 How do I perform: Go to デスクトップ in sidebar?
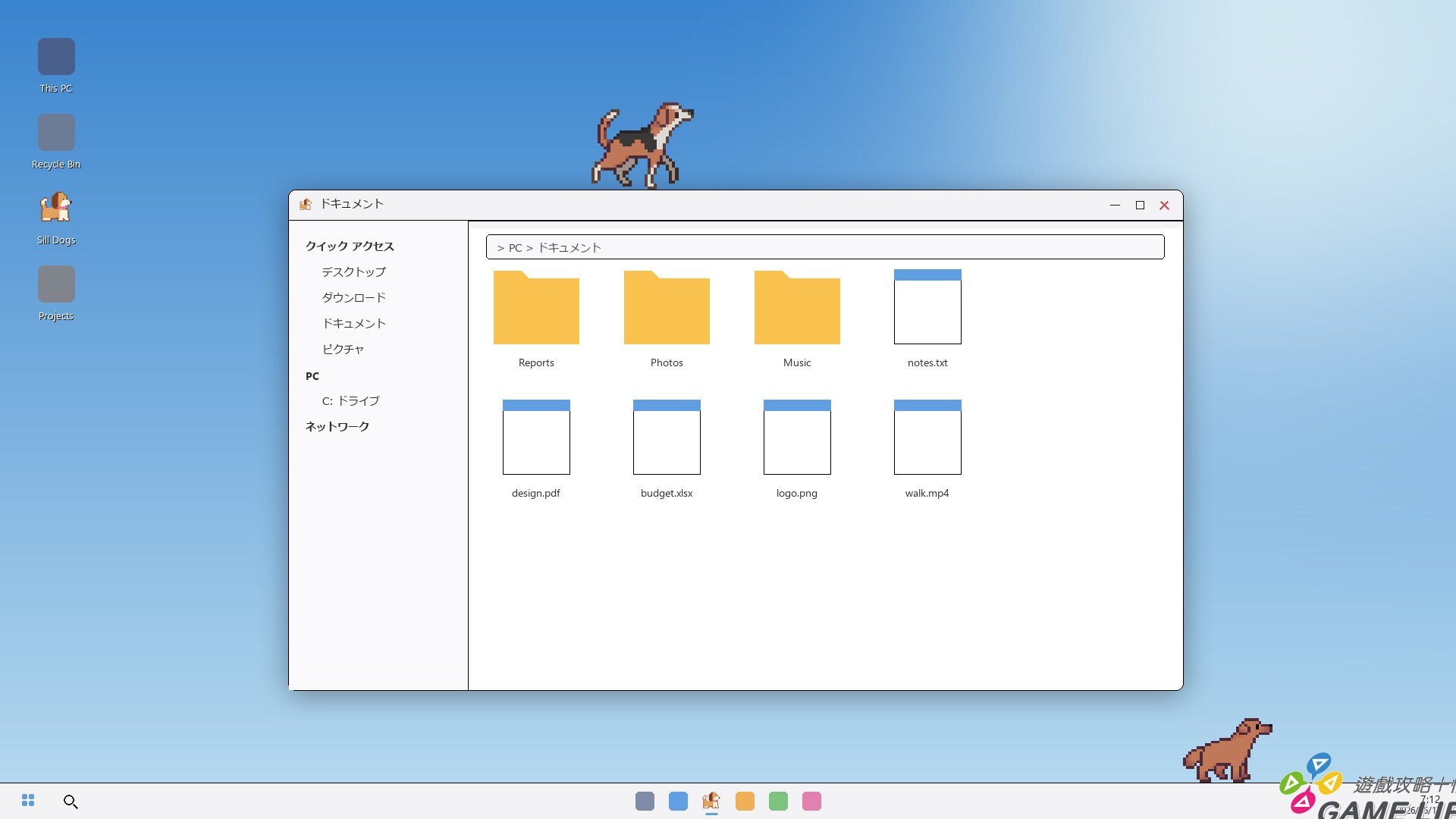click(353, 271)
